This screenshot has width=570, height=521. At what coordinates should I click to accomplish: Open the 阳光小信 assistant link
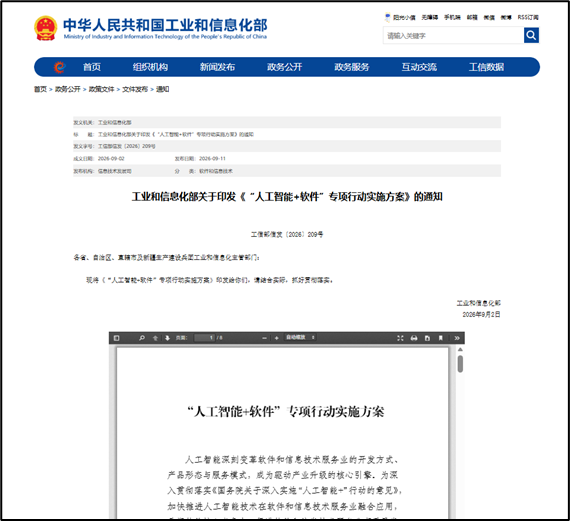point(400,17)
